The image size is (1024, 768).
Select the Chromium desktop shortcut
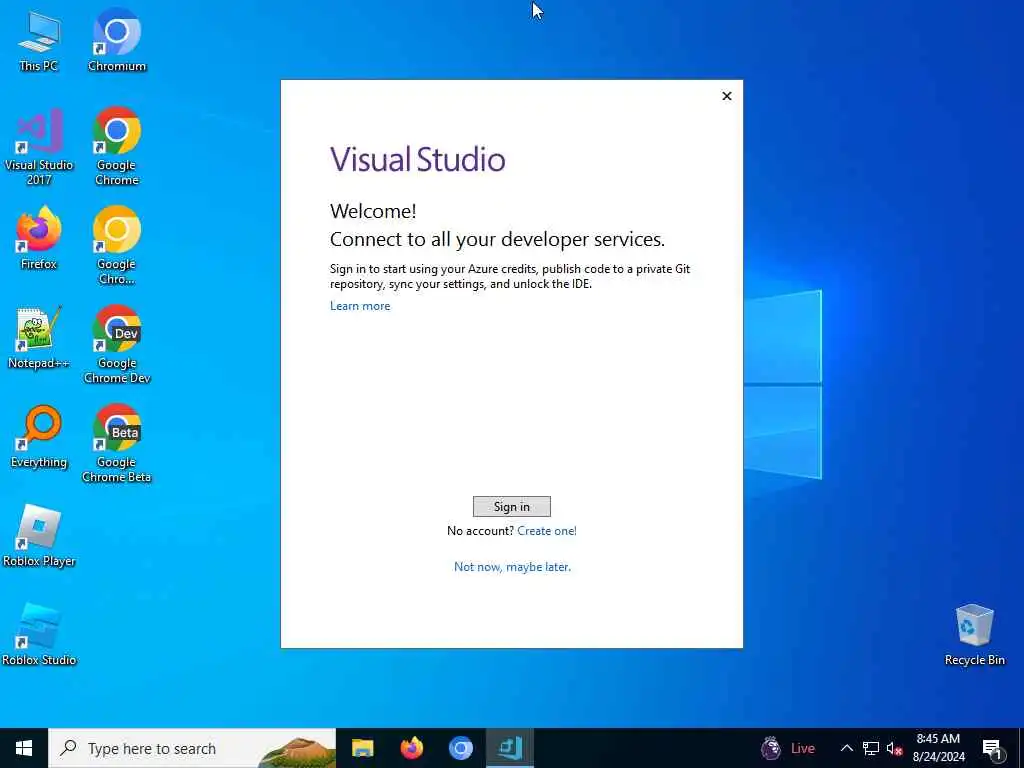[x=117, y=41]
